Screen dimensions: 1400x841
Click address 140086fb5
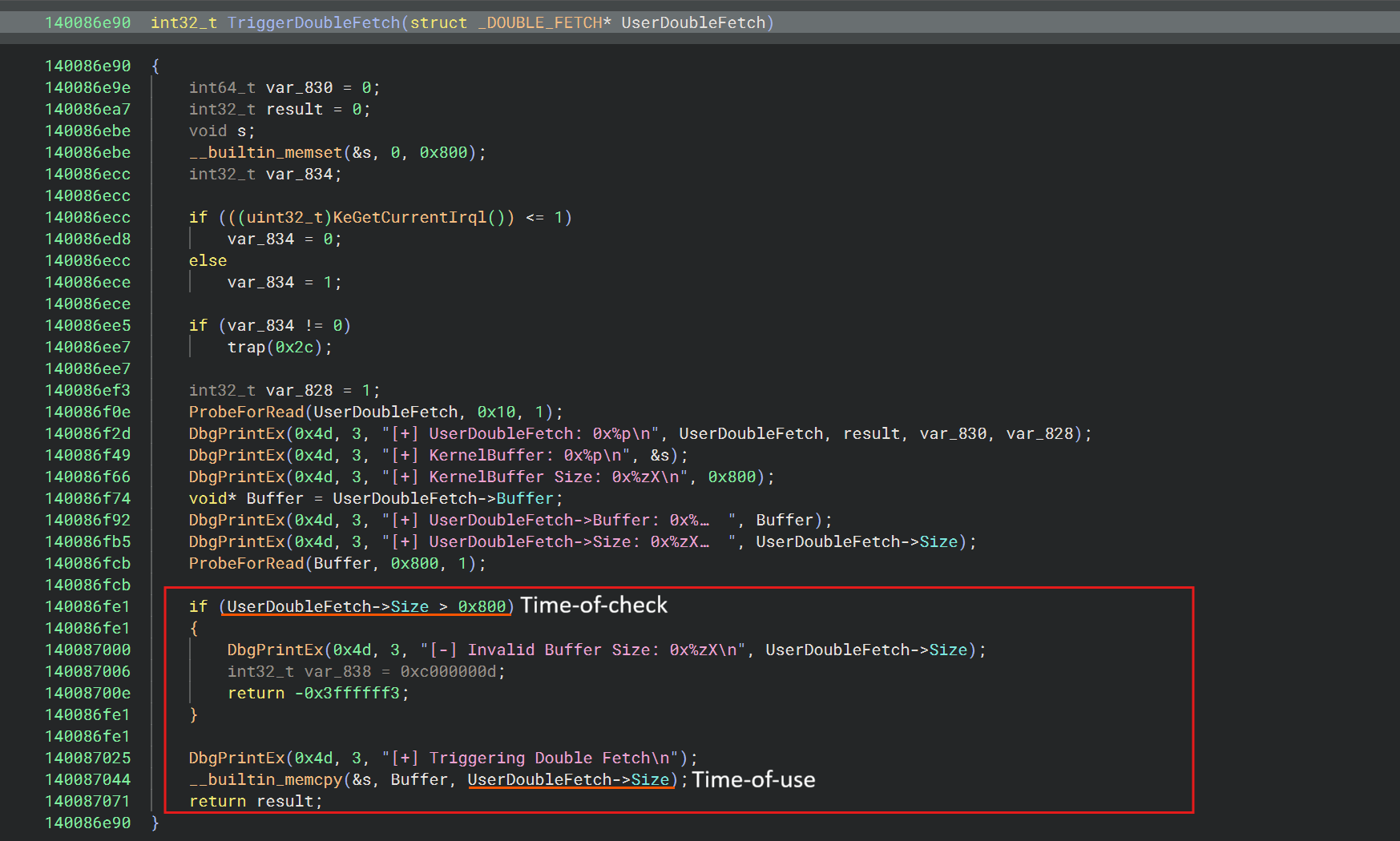tap(87, 541)
